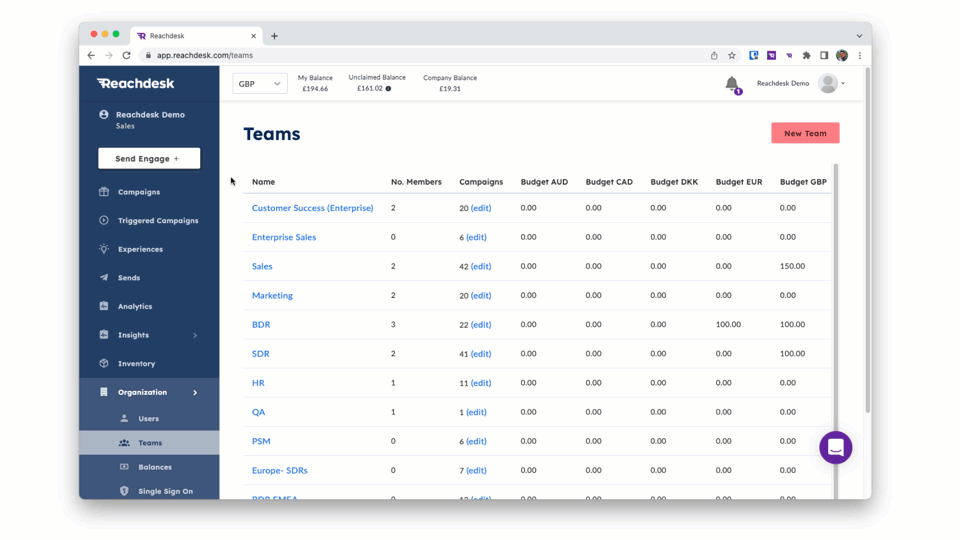Image resolution: width=960 pixels, height=540 pixels.
Task: Open the SDR team link
Action: click(x=260, y=354)
